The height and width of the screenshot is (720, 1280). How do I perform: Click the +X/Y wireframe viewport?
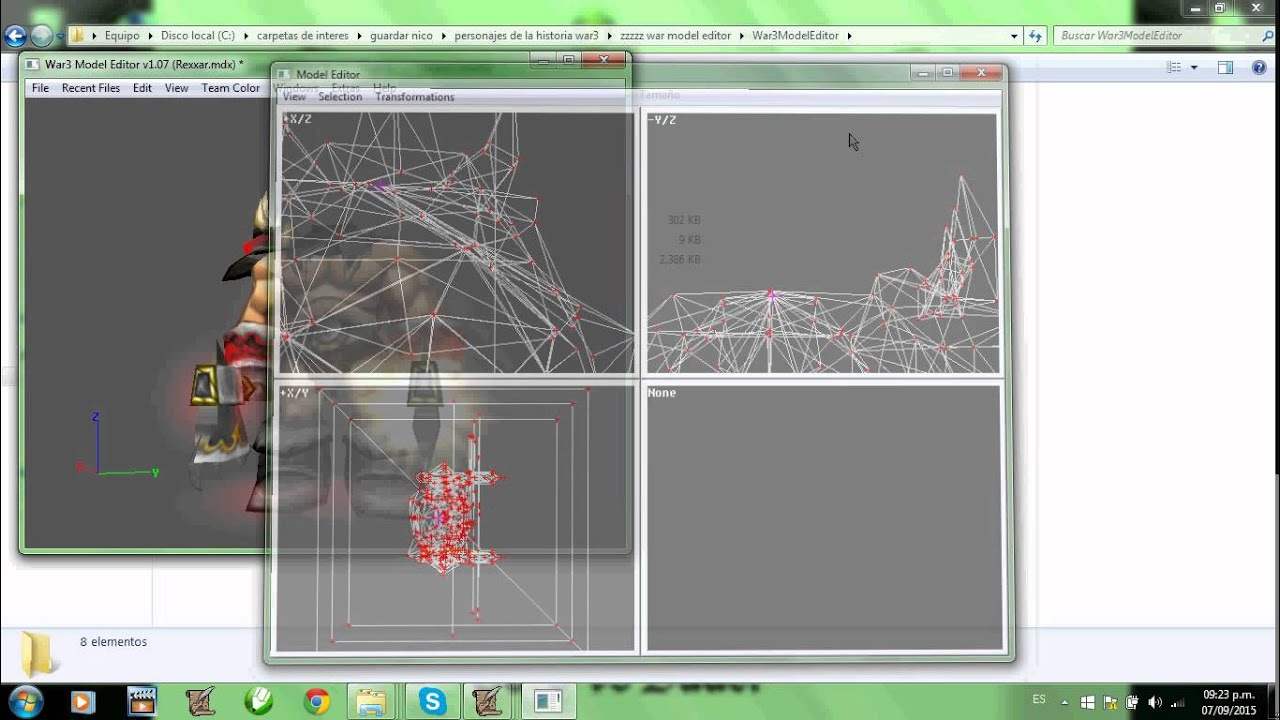click(x=457, y=519)
